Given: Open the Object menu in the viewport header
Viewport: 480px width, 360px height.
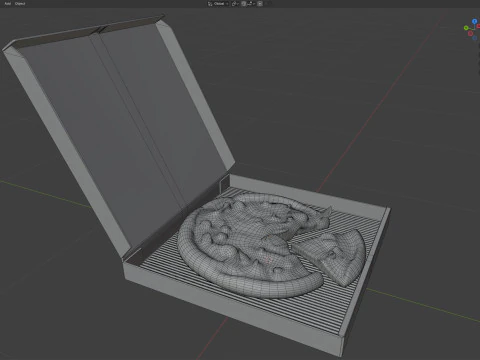Looking at the screenshot, I should tap(20, 4).
